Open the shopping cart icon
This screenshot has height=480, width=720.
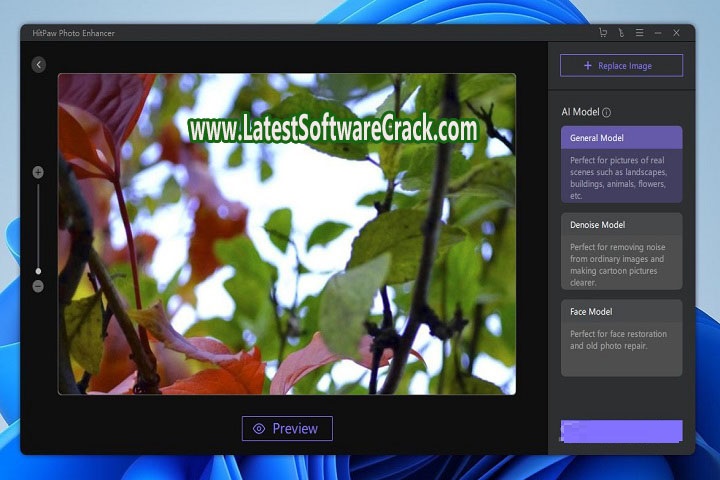(x=603, y=33)
